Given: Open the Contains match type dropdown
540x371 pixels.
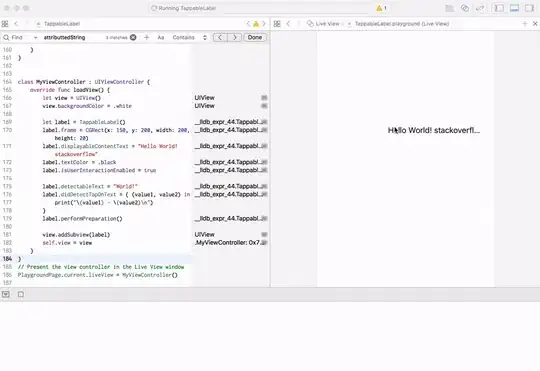Looking at the screenshot, I should click(x=190, y=37).
